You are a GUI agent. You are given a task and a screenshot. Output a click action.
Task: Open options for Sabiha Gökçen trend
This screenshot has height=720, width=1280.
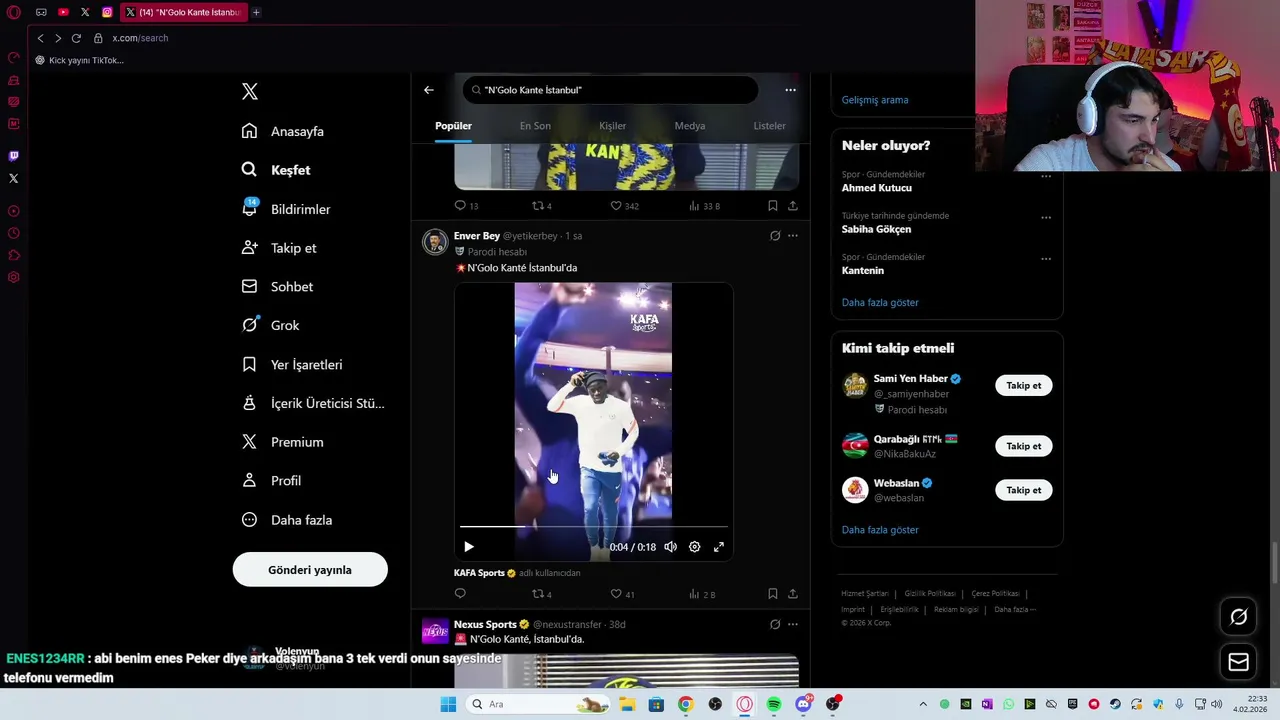pos(1046,218)
